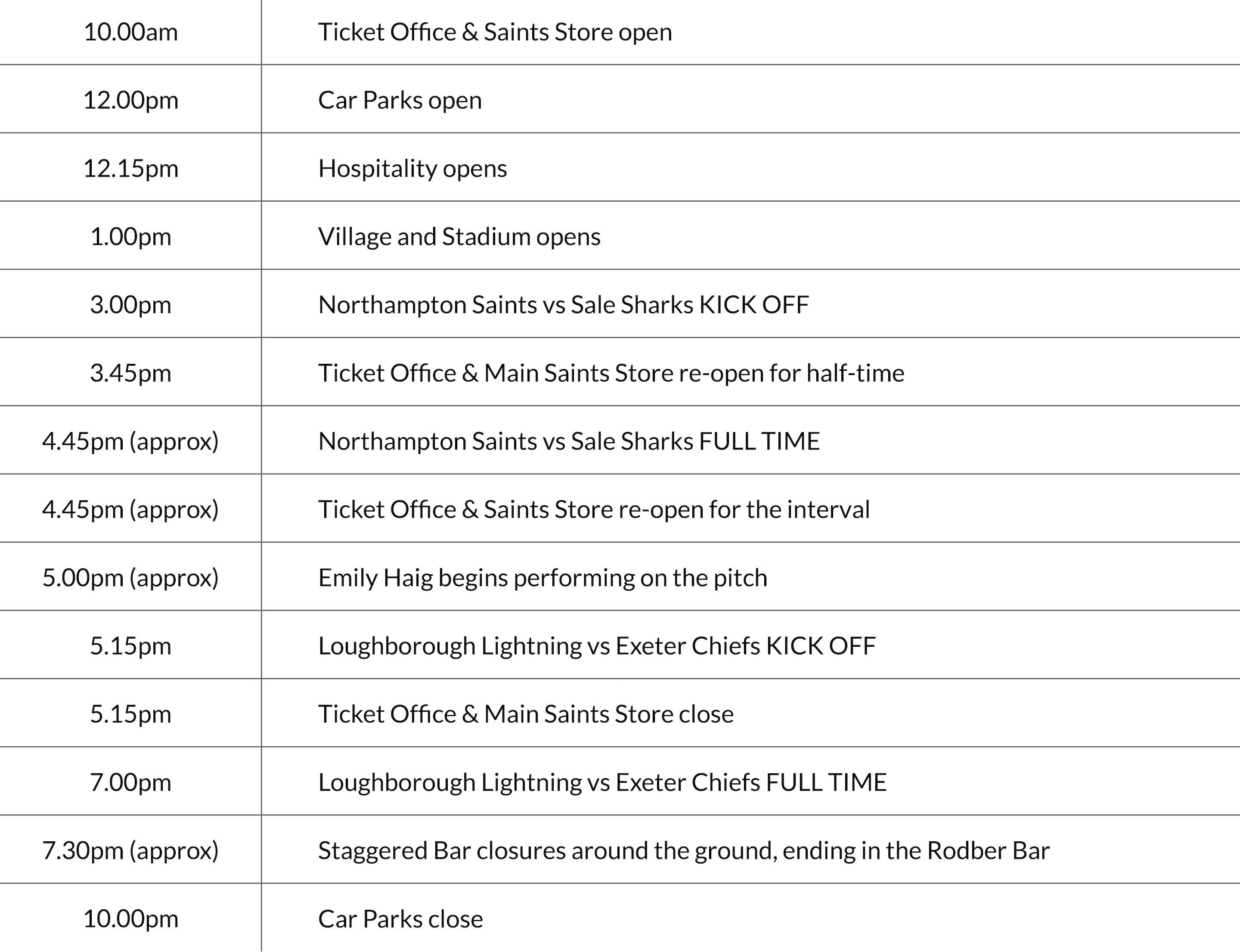The height and width of the screenshot is (952, 1240).
Task: Click the half-time store re-open entry
Action: pos(611,373)
